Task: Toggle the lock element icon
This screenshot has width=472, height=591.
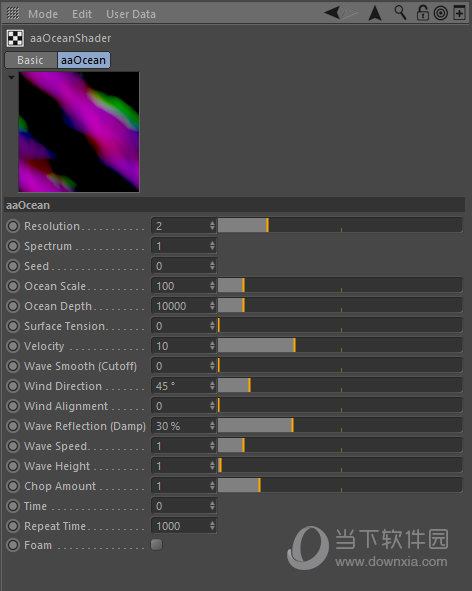Action: point(422,12)
